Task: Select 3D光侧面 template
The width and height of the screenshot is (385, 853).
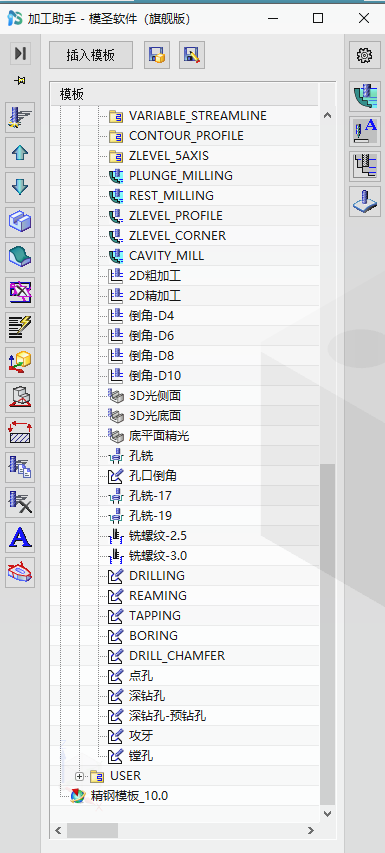Action: 155,395
